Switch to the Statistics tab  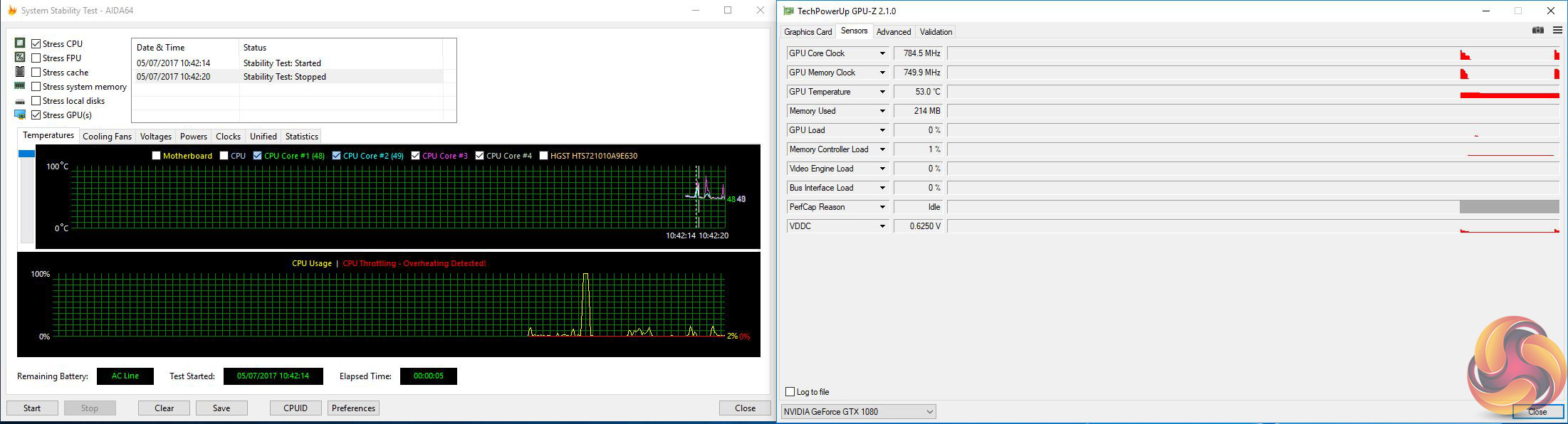[302, 137]
